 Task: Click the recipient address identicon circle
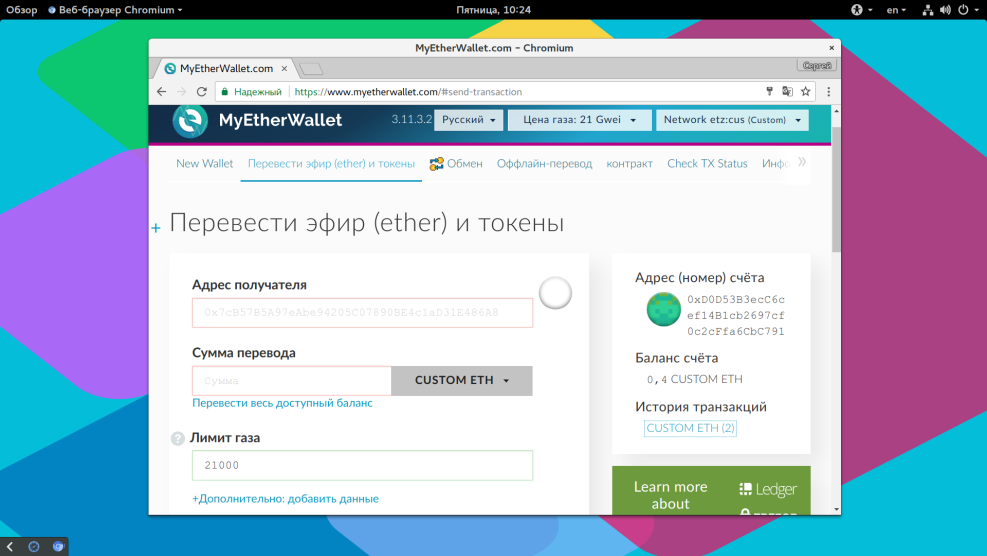[555, 293]
